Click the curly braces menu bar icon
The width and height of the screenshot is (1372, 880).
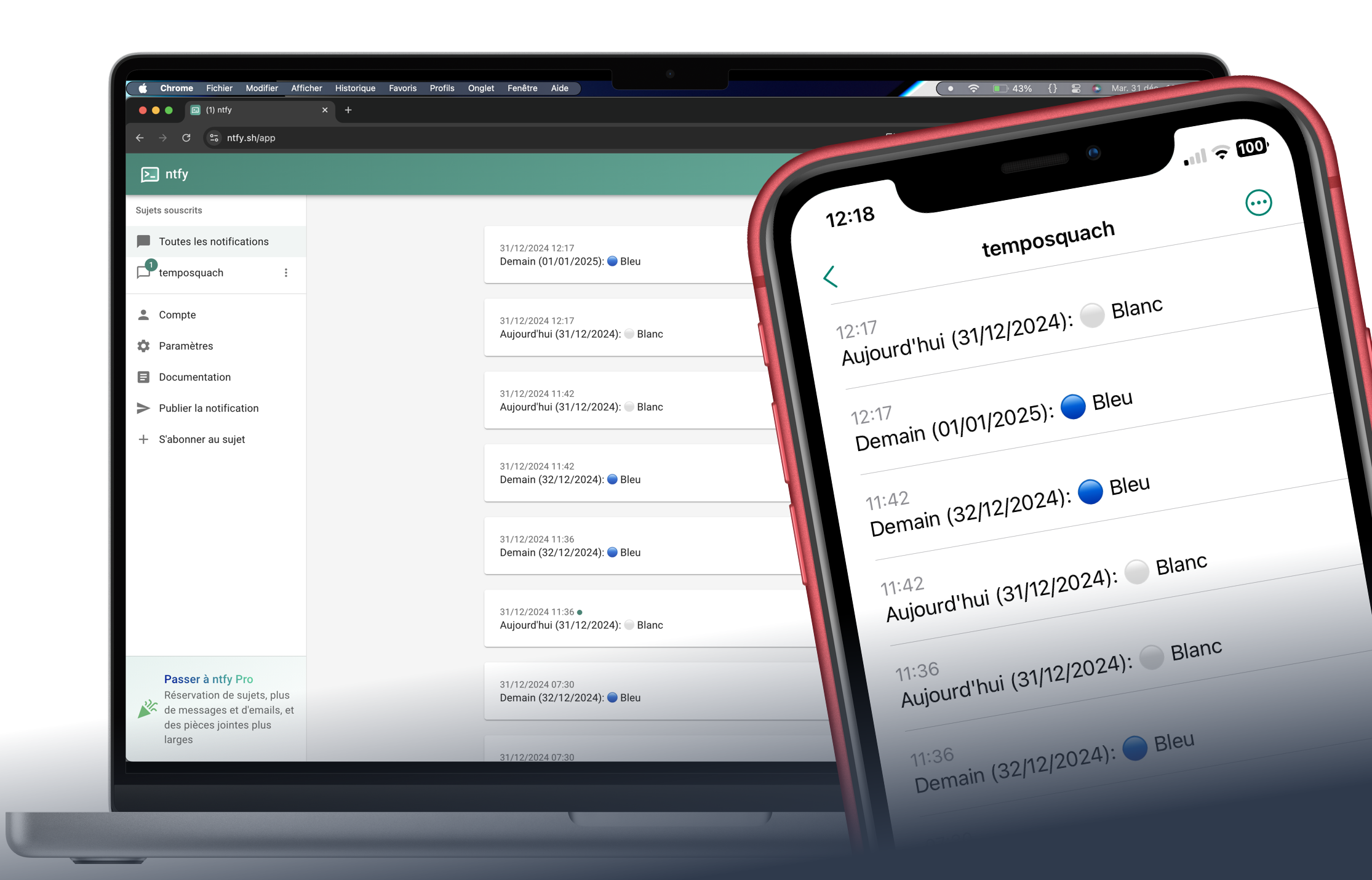tap(1053, 89)
